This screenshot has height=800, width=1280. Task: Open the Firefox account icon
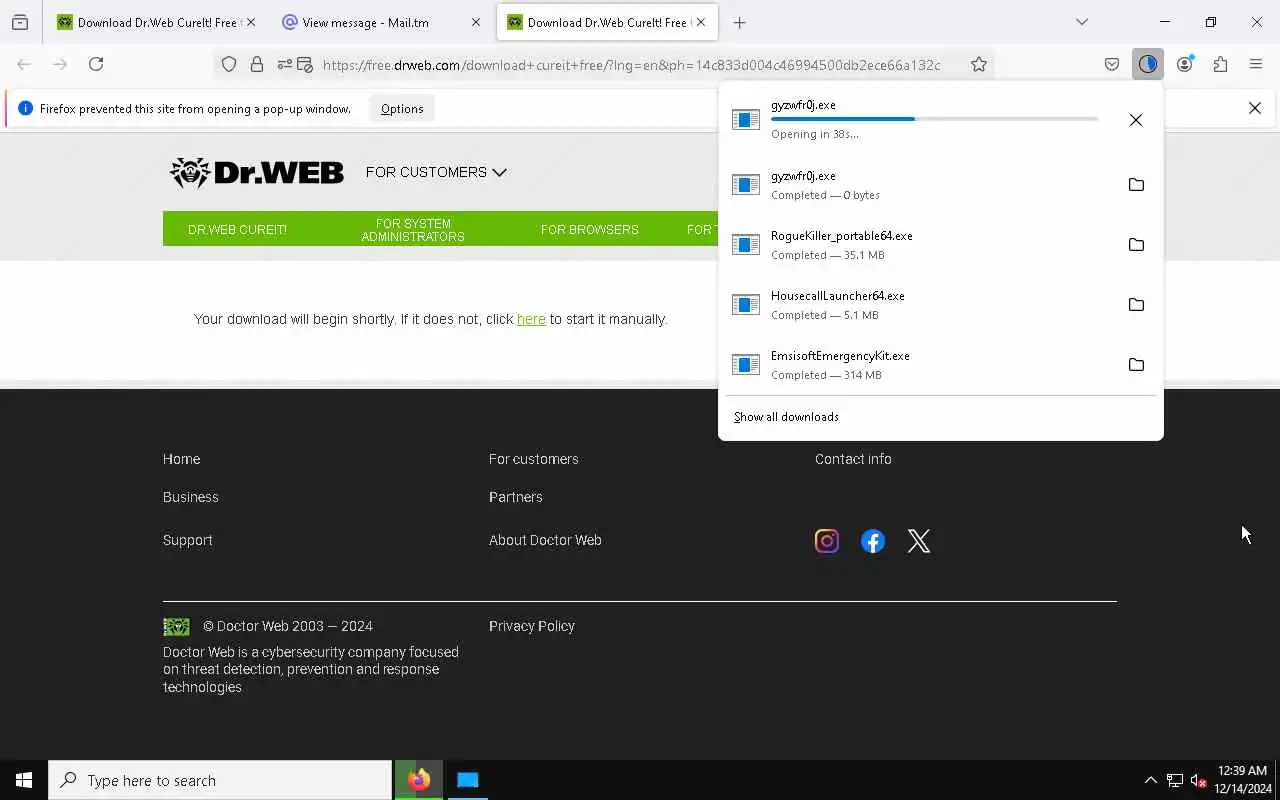tap(1185, 64)
